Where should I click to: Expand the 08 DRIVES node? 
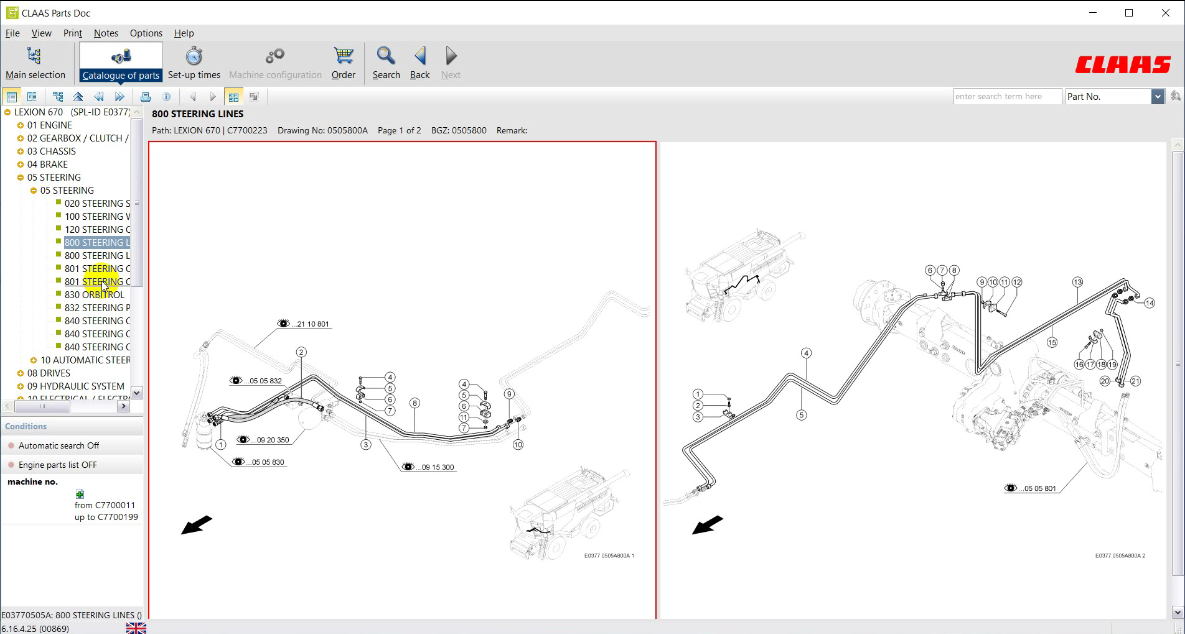(20, 373)
